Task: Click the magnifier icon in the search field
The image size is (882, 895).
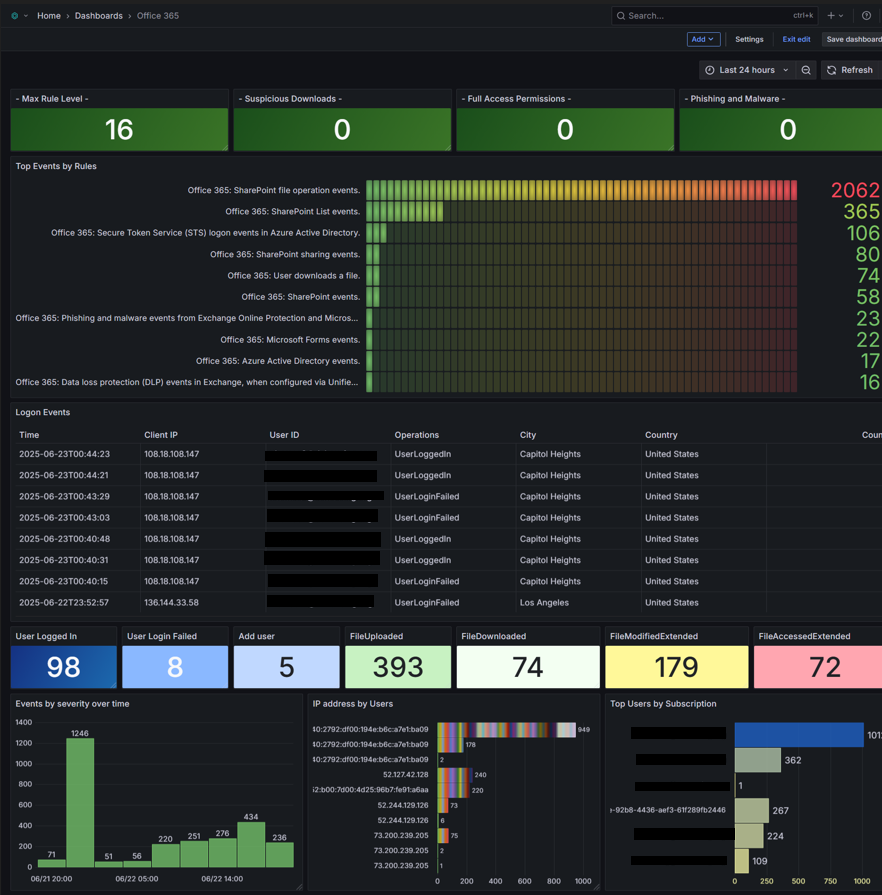Action: tap(621, 16)
